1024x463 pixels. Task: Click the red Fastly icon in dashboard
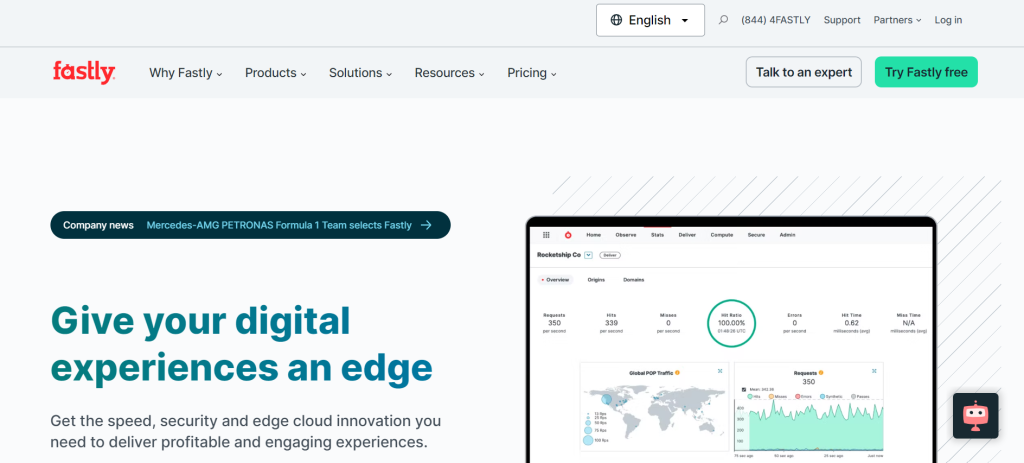coord(568,234)
